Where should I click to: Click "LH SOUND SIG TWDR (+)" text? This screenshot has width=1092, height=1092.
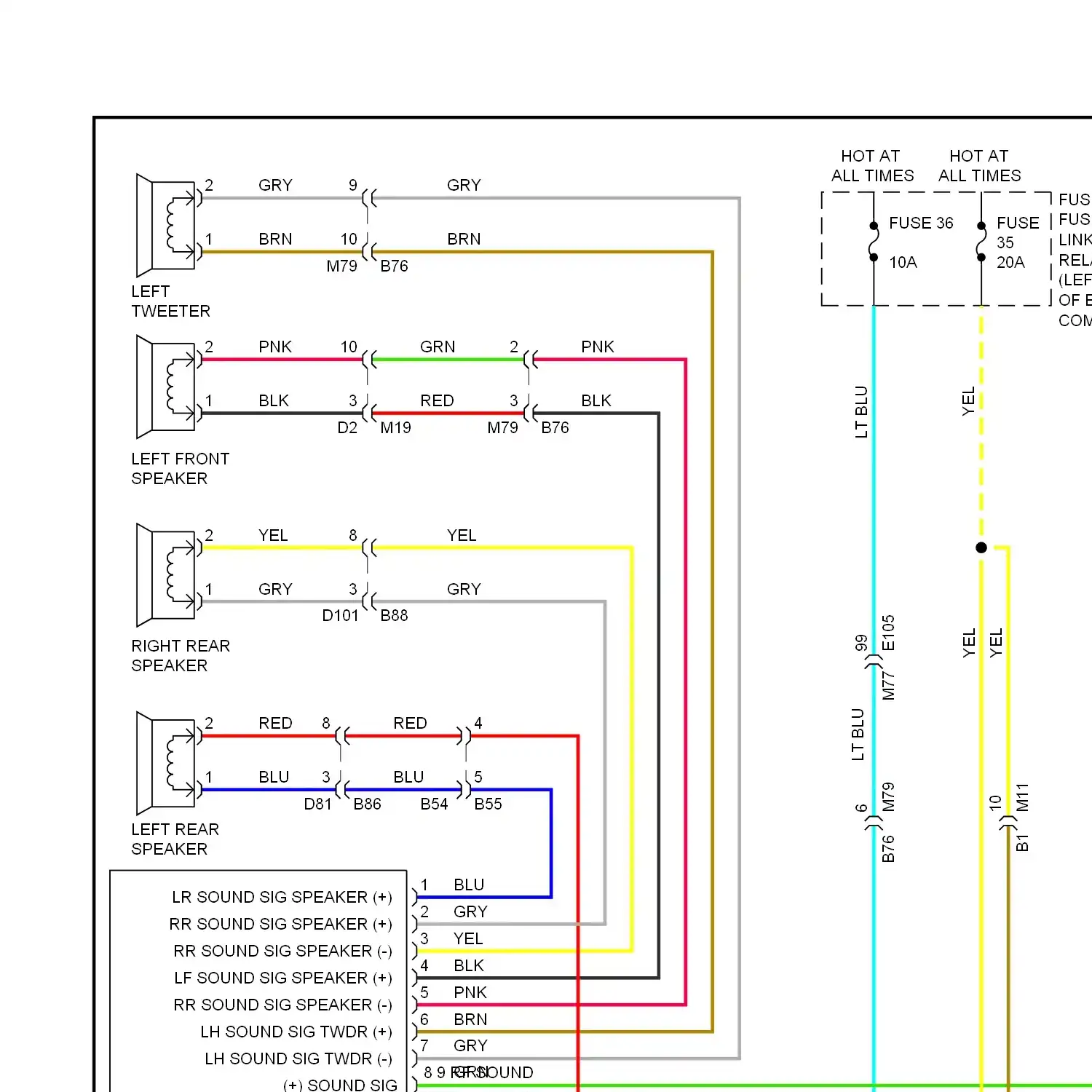coord(296,1032)
